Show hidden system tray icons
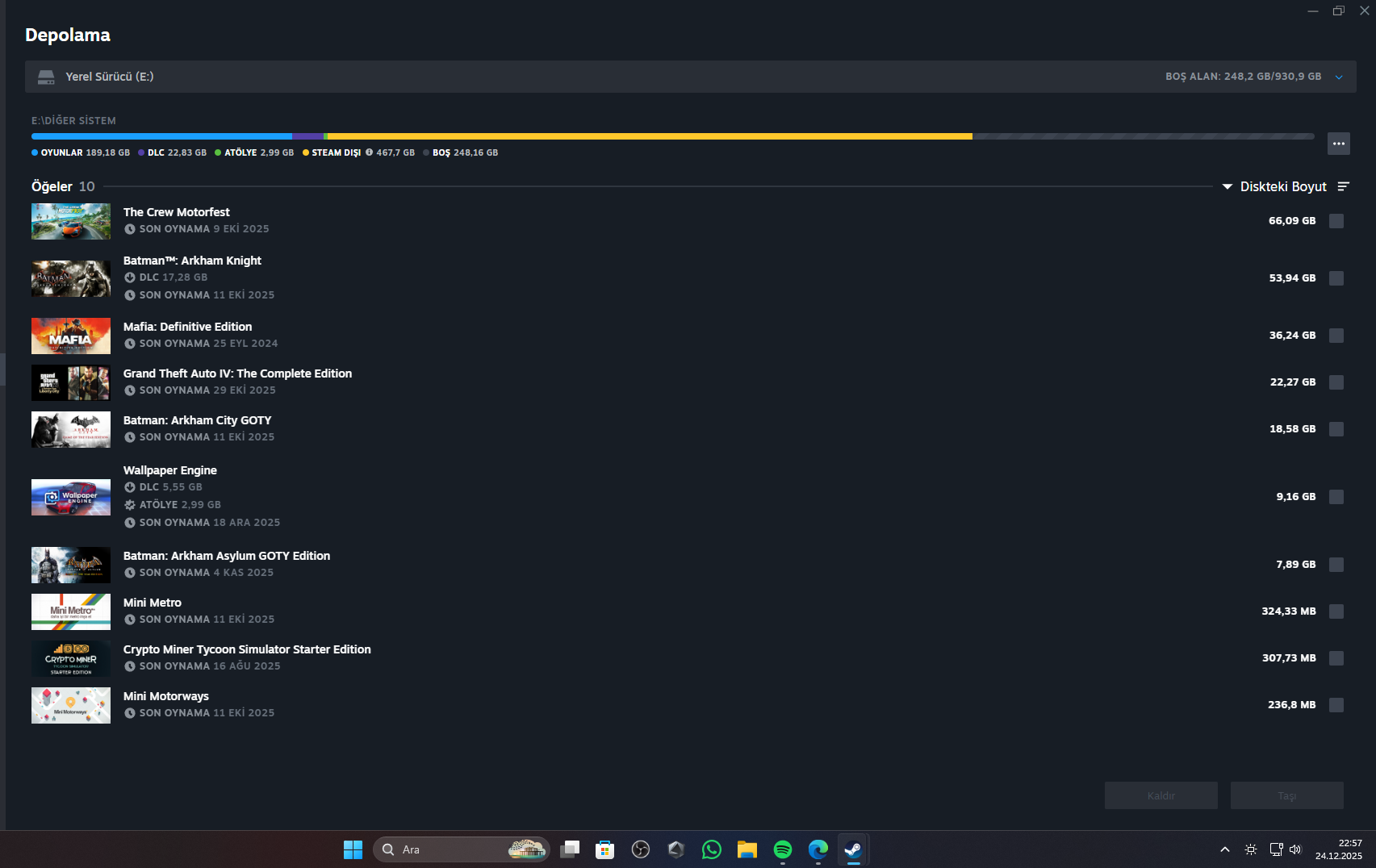The image size is (1376, 868). click(1225, 849)
